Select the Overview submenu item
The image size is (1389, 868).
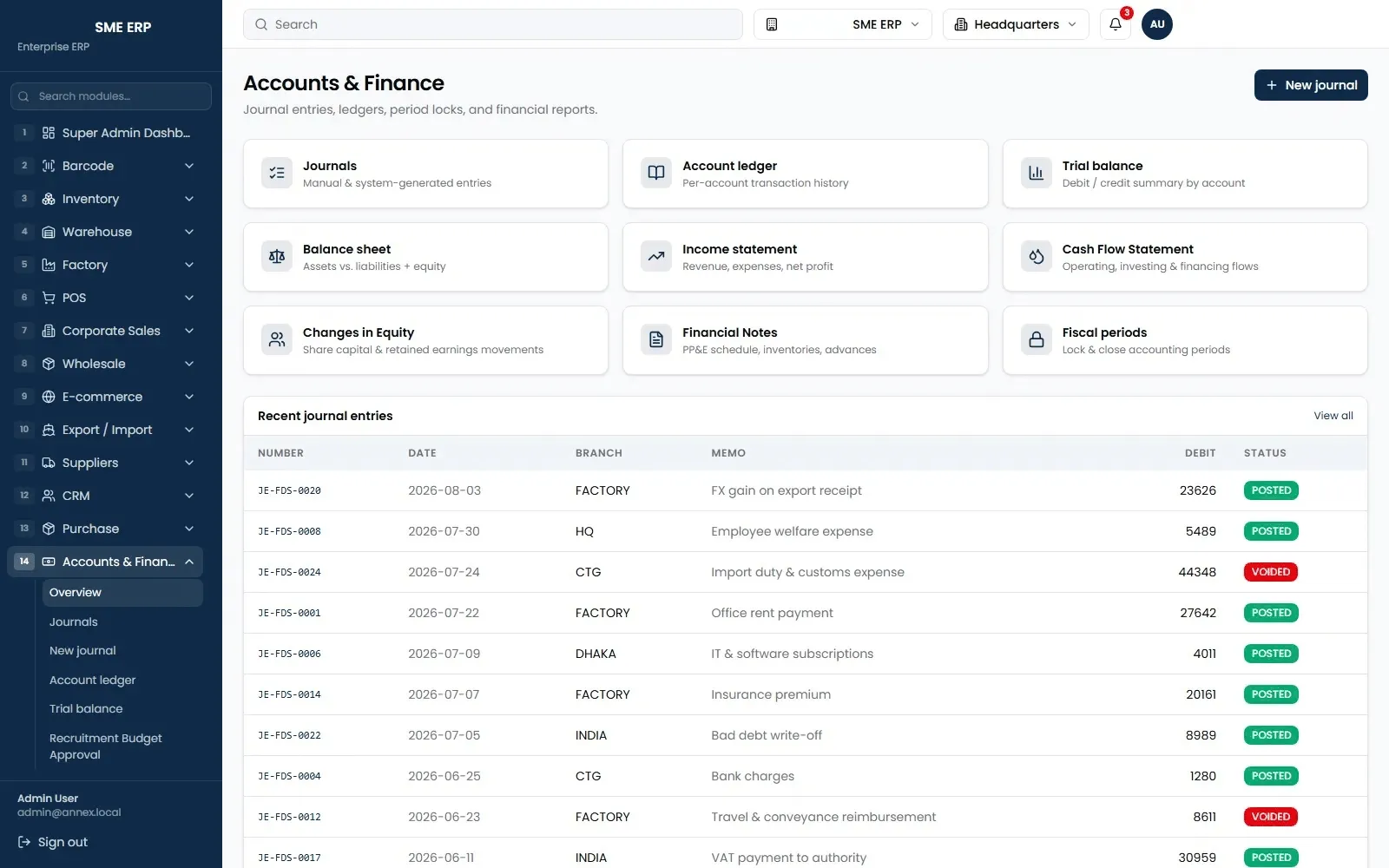tap(122, 593)
